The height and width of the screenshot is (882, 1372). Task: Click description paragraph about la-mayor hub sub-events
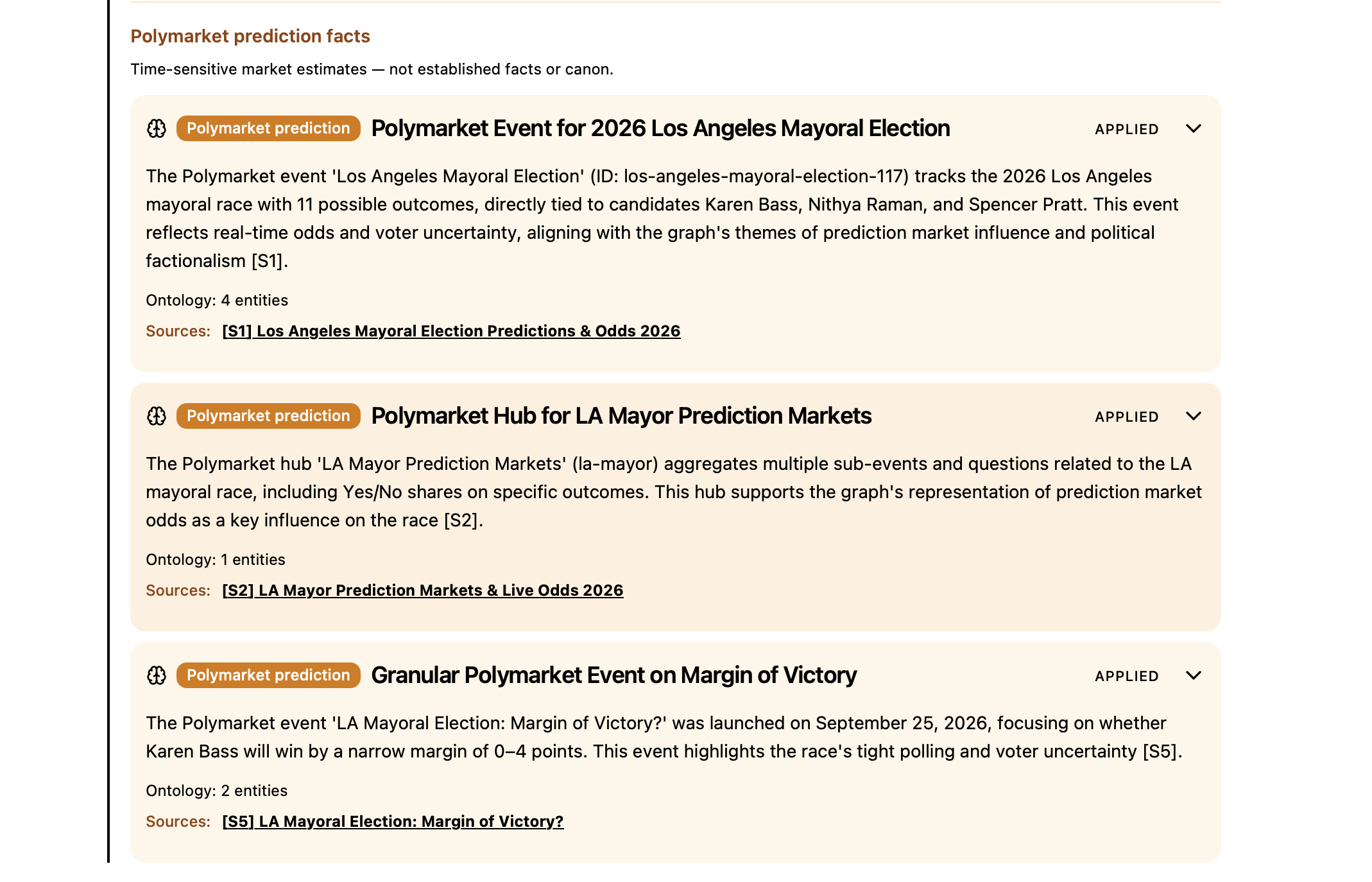674,492
